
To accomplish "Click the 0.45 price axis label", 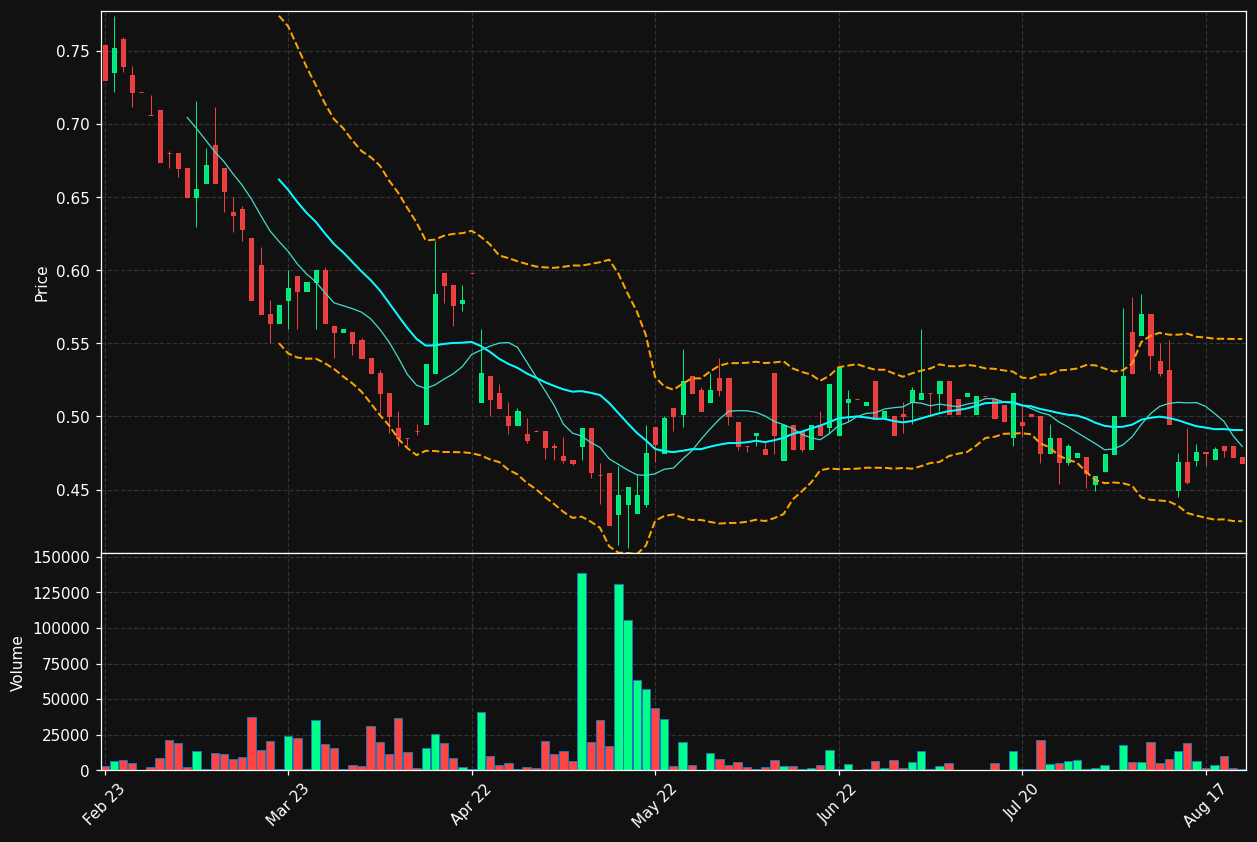I will click(74, 490).
